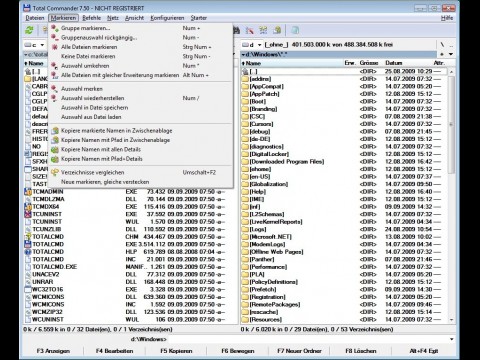Open the Befehle menu
This screenshot has height=360, width=480.
click(x=92, y=18)
